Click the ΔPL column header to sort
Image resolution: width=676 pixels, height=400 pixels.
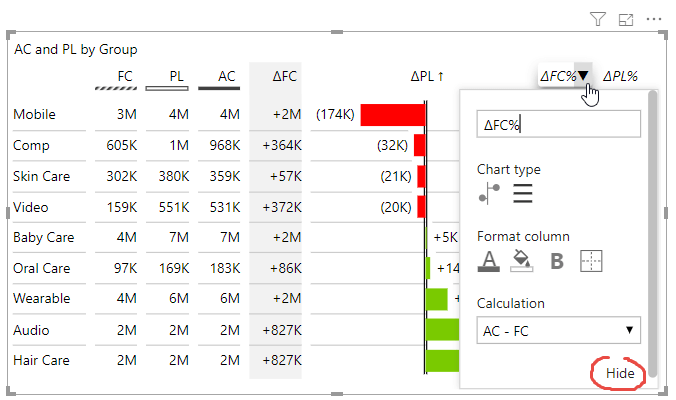[427, 76]
